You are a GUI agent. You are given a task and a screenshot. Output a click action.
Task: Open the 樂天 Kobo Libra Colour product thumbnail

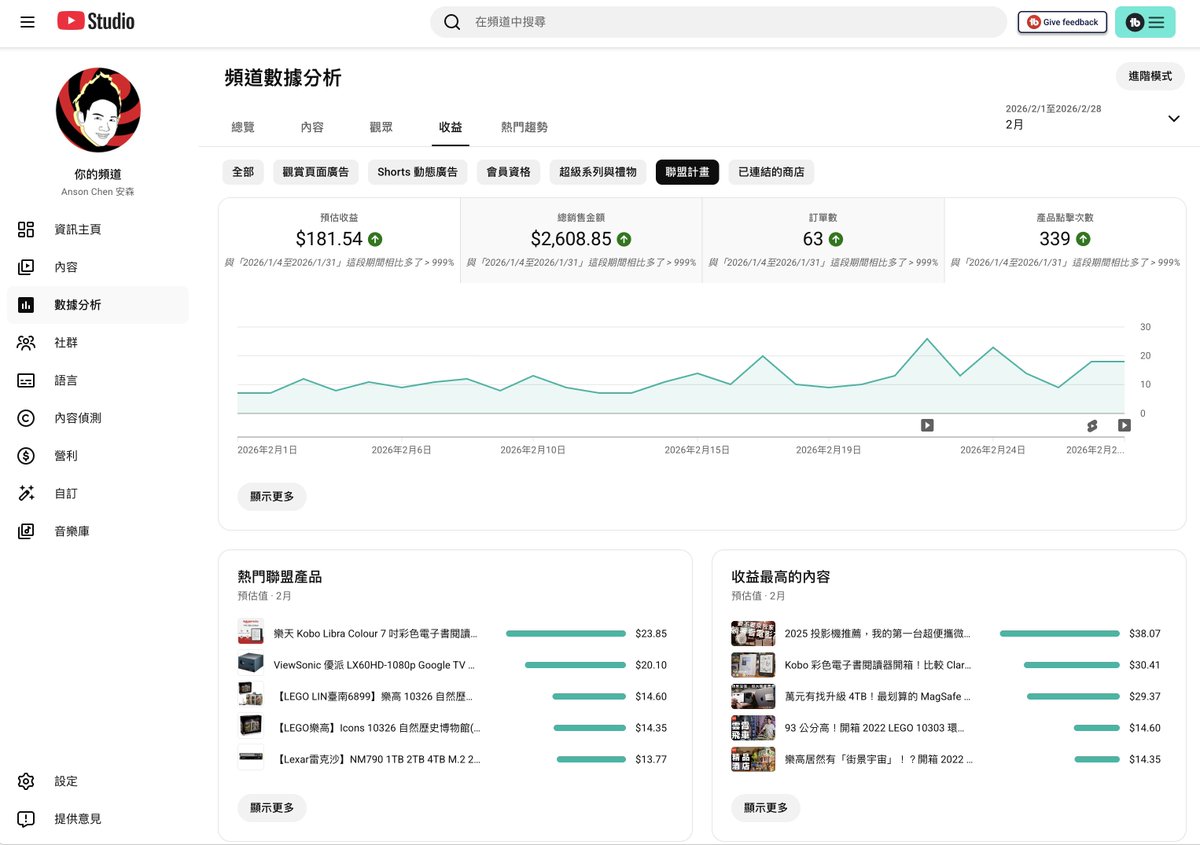click(250, 634)
